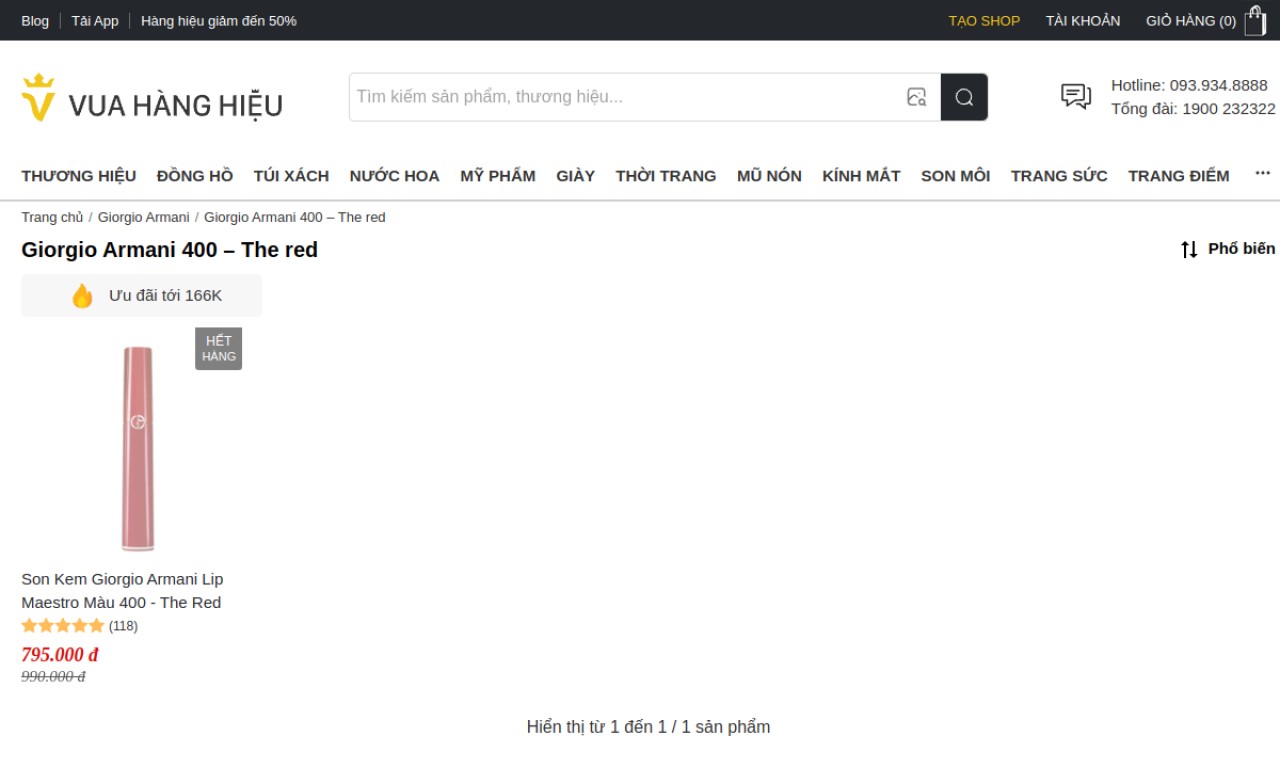Go to the TÚI XÁCH category
This screenshot has height=768, width=1280.
291,176
